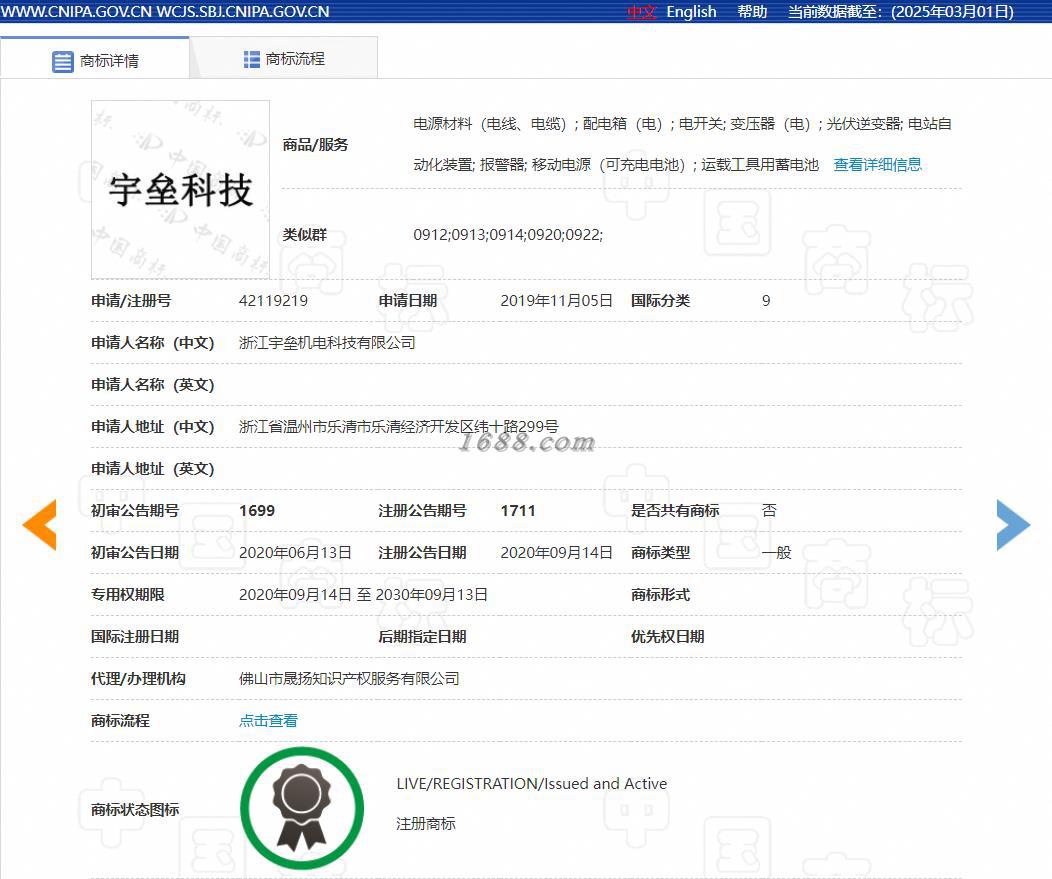Select preliminary announcement date 2020年06月13日
Viewport: 1052px width, 879px height.
(x=295, y=553)
